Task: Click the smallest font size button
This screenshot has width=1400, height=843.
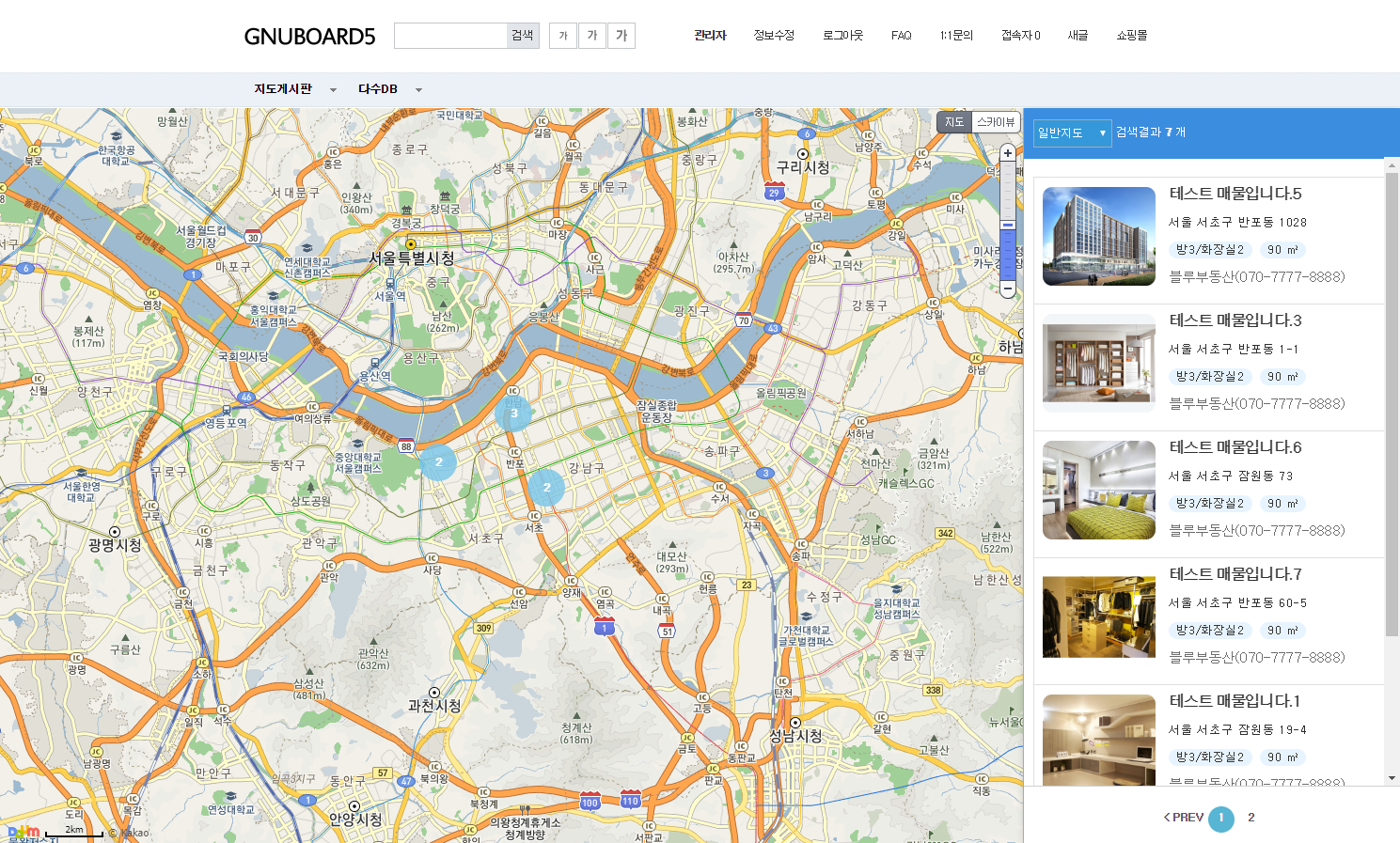Action: 563,36
